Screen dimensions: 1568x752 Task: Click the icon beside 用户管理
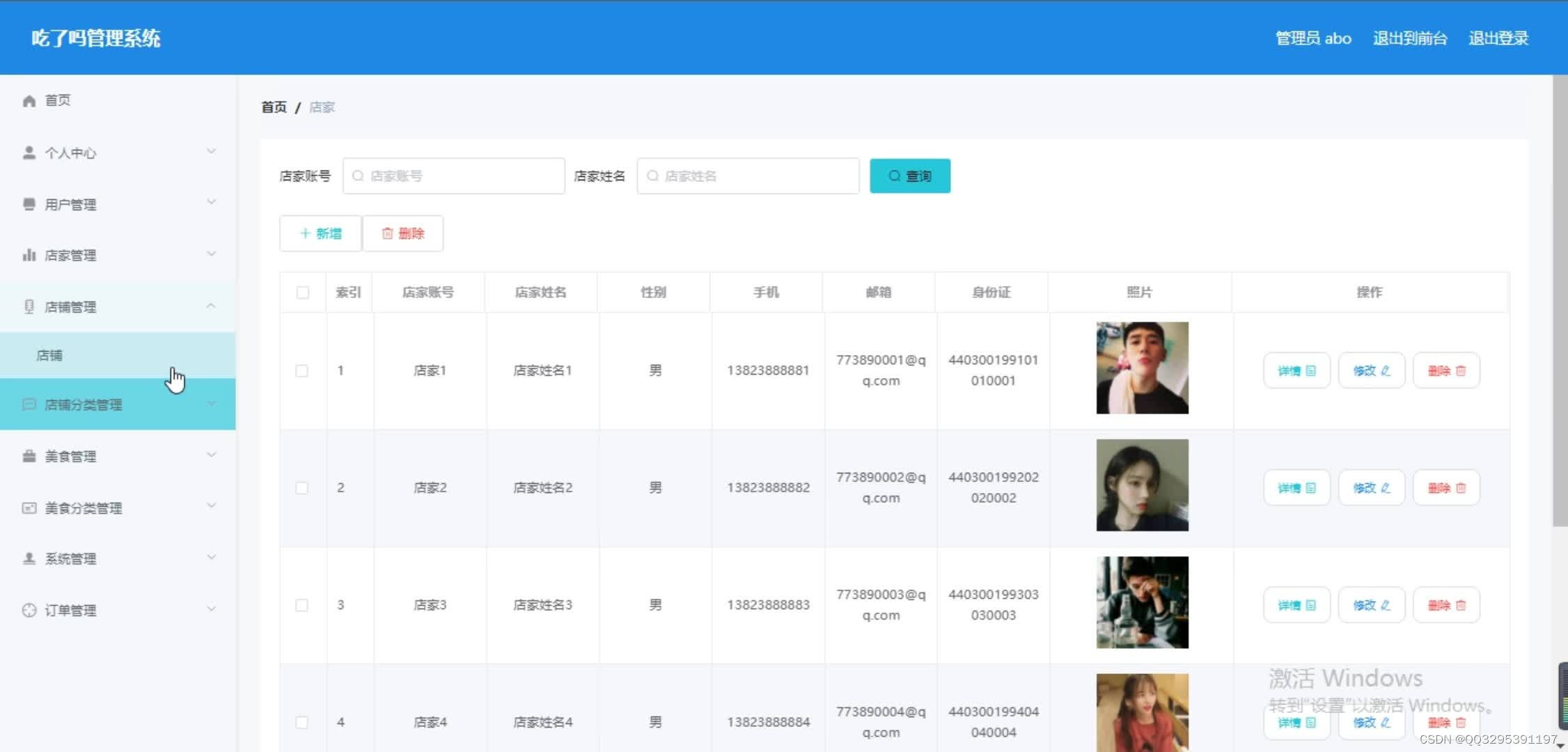[29, 204]
